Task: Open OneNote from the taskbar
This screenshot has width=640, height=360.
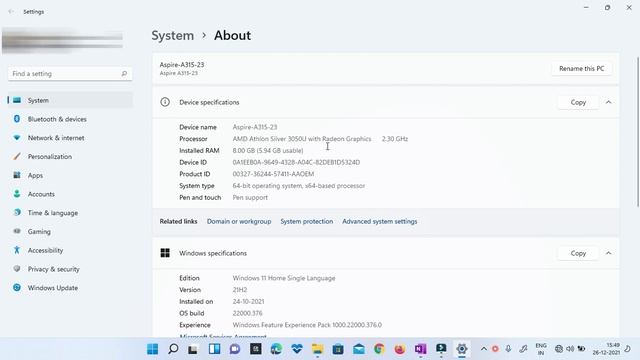Action: click(x=420, y=349)
